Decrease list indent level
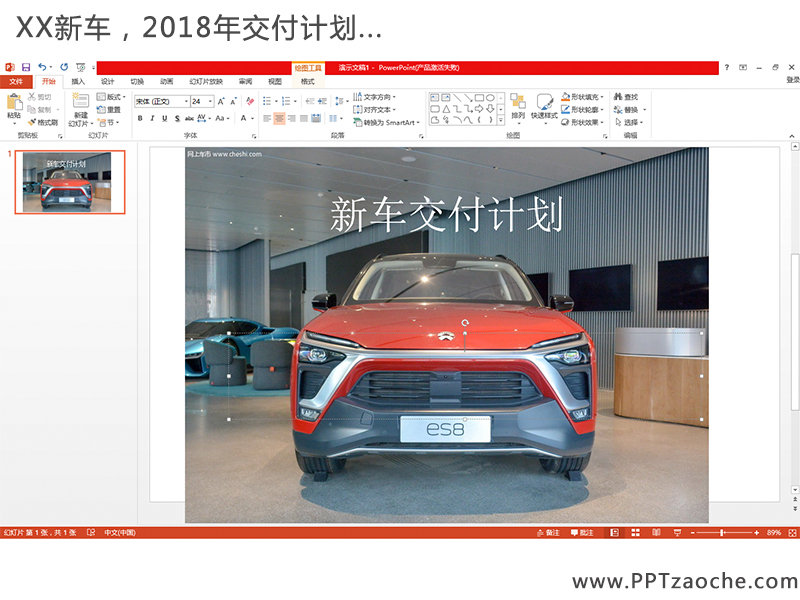Screen dimensions: 800x600 click(309, 102)
